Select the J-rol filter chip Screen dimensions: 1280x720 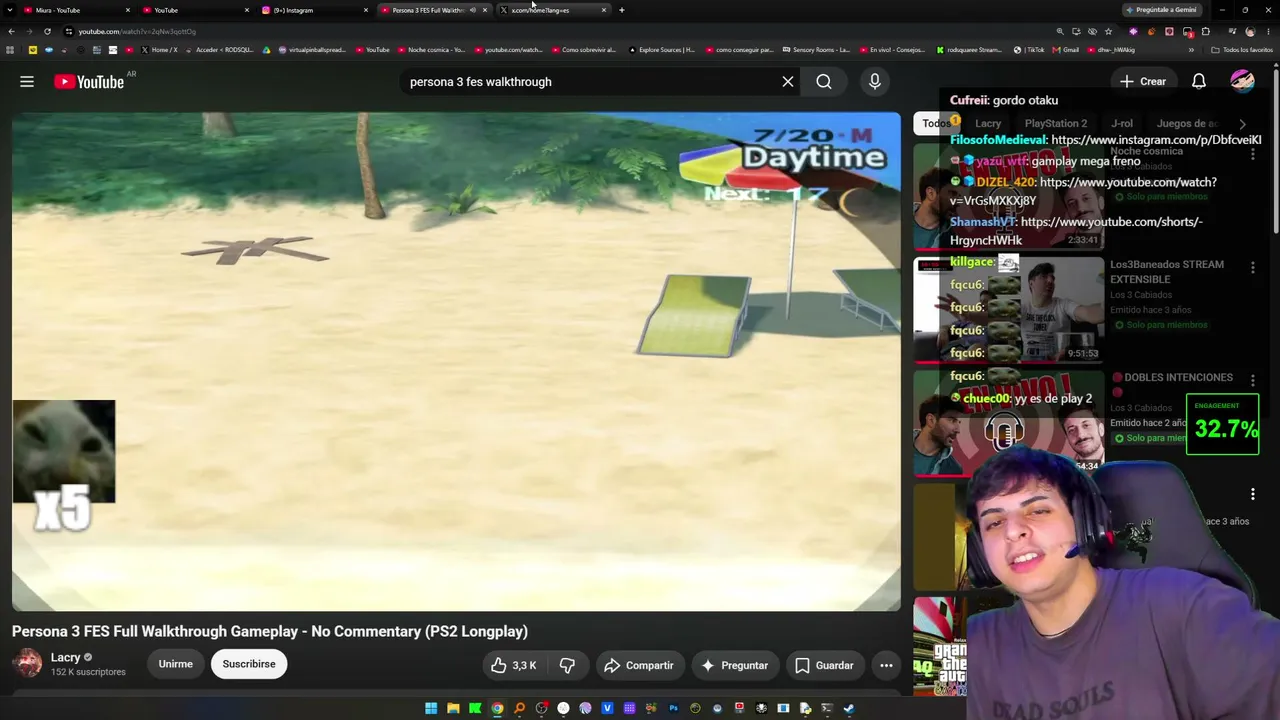1122,124
